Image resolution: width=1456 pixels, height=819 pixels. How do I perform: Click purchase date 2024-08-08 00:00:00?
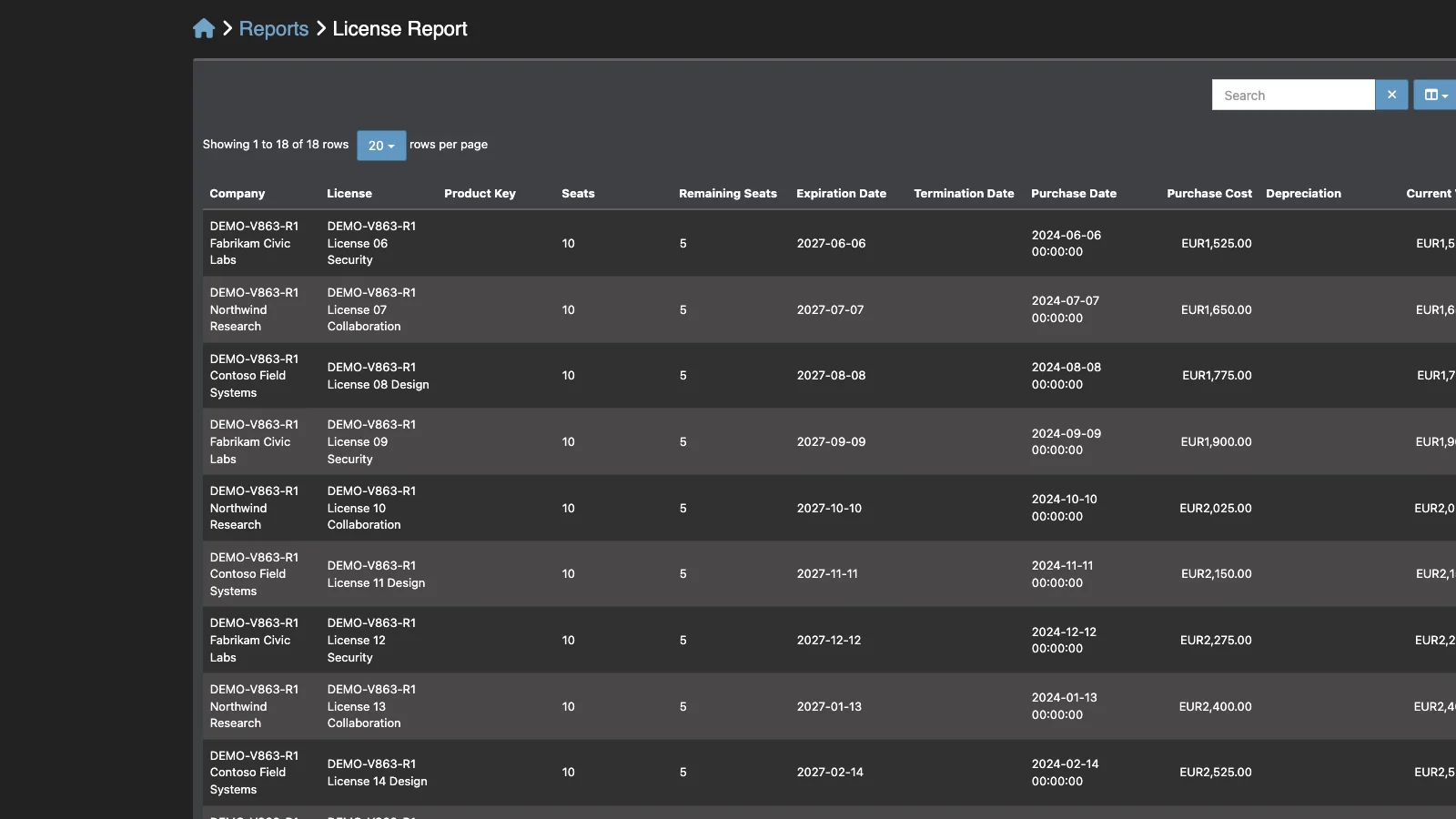pos(1066,376)
